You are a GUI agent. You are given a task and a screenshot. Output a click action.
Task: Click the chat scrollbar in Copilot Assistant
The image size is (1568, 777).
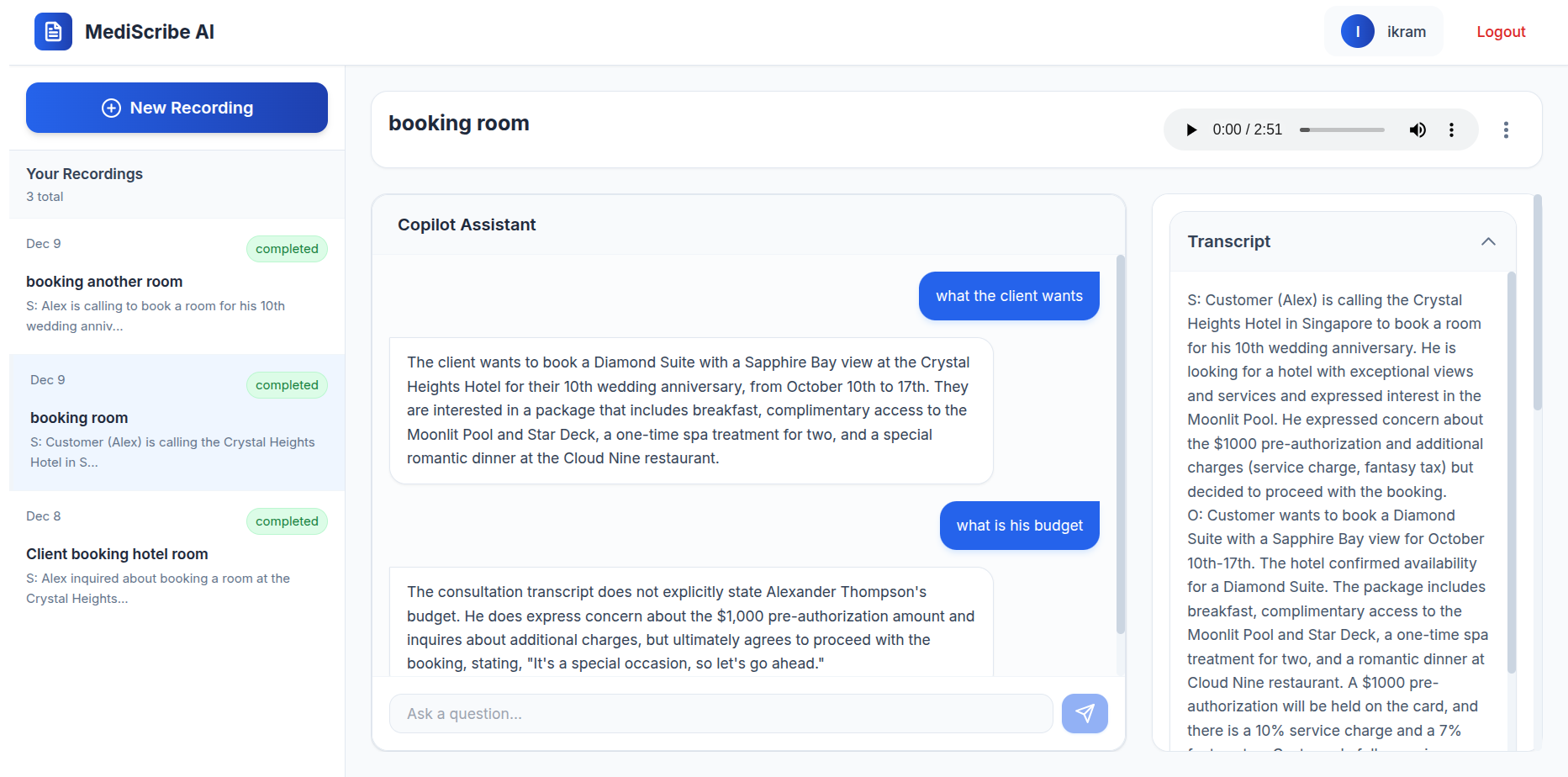click(x=1120, y=444)
